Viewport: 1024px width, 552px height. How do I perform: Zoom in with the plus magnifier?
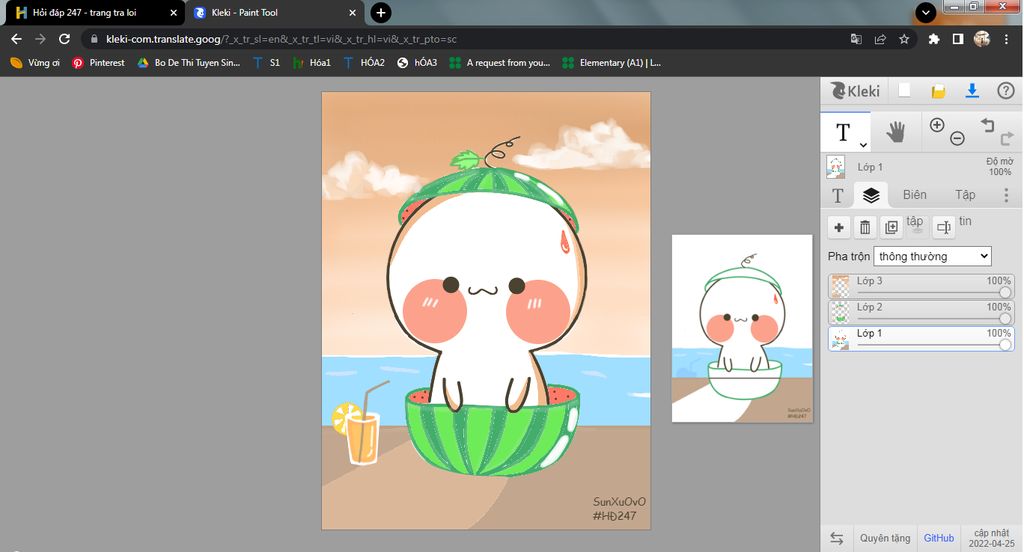936,125
